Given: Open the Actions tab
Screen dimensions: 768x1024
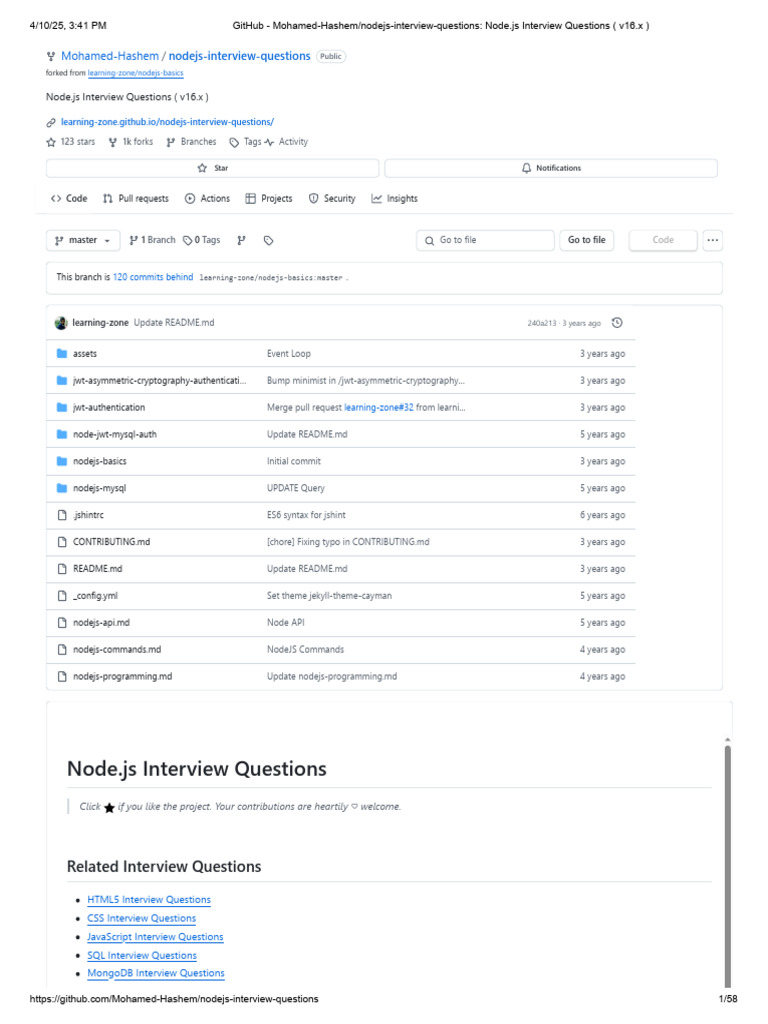Looking at the screenshot, I should (x=208, y=199).
